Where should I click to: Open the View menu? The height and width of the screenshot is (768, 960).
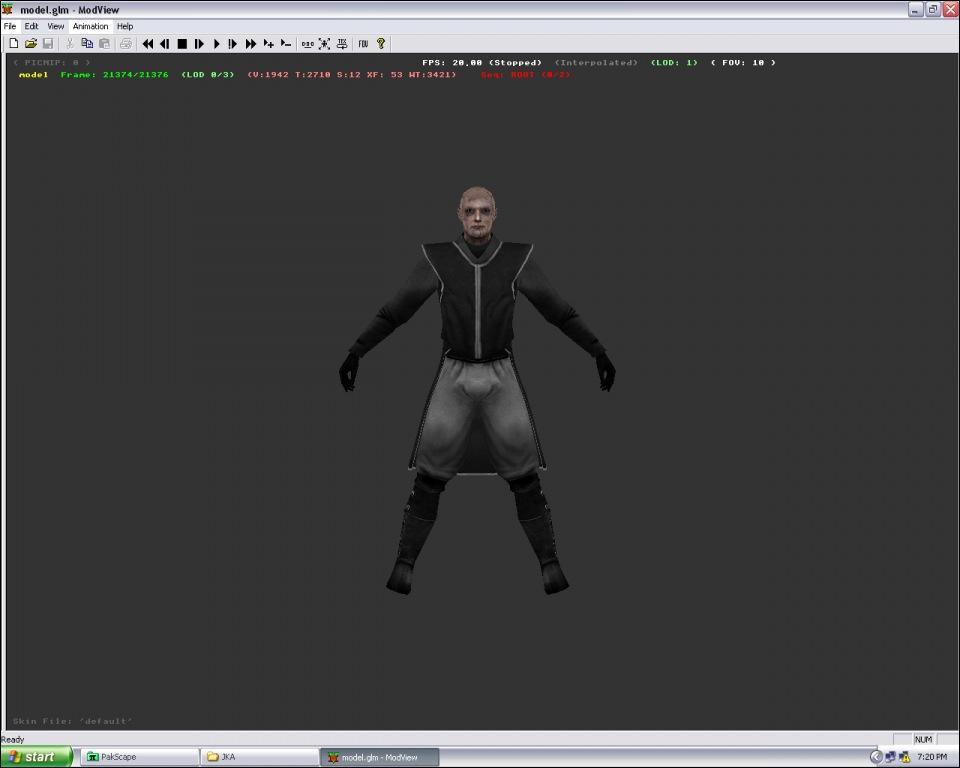[56, 26]
